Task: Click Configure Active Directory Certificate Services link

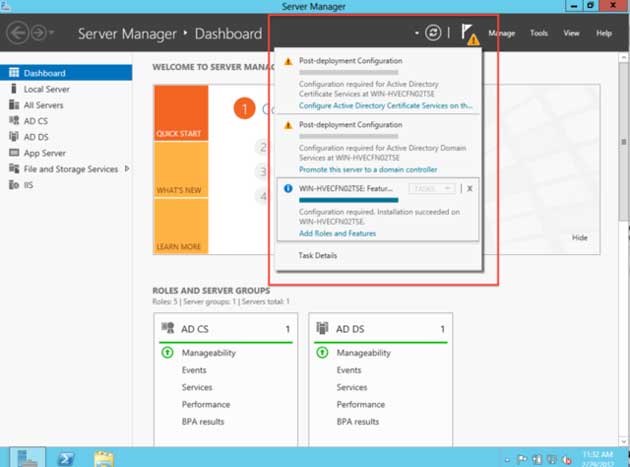Action: pos(386,105)
